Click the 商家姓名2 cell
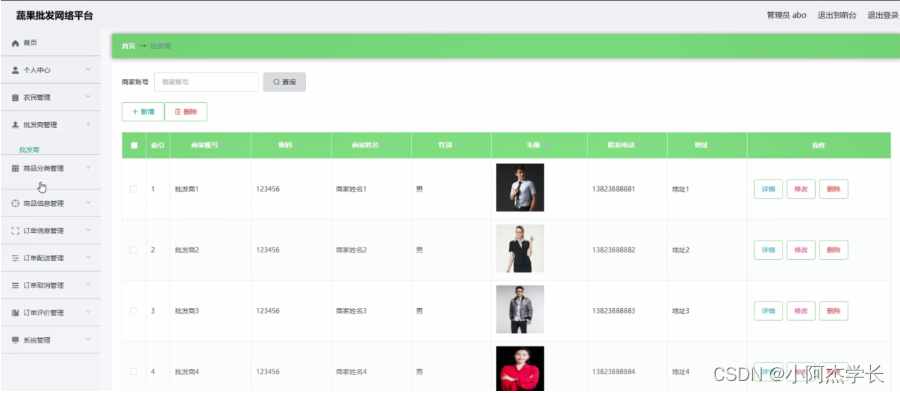This screenshot has height=393, width=900. click(x=351, y=250)
